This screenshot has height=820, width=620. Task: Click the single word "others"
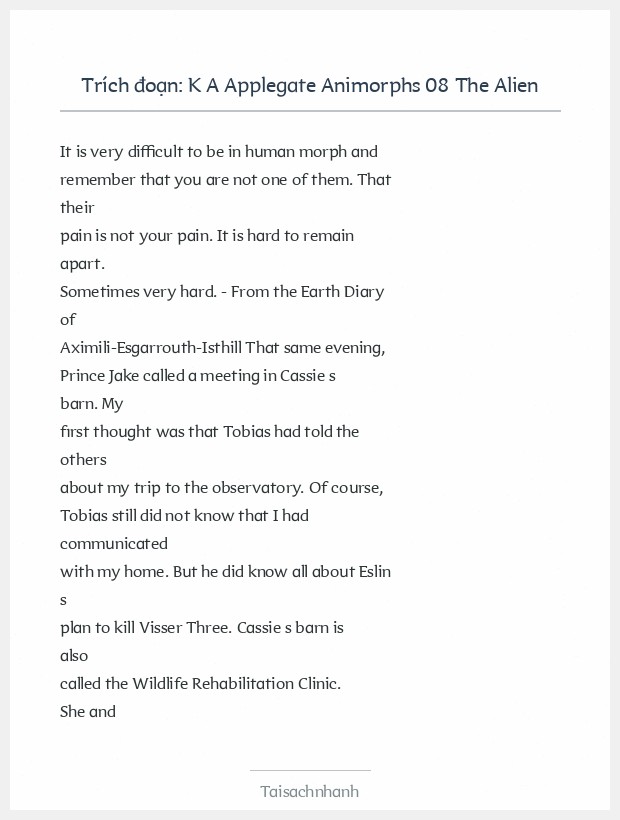coord(83,460)
